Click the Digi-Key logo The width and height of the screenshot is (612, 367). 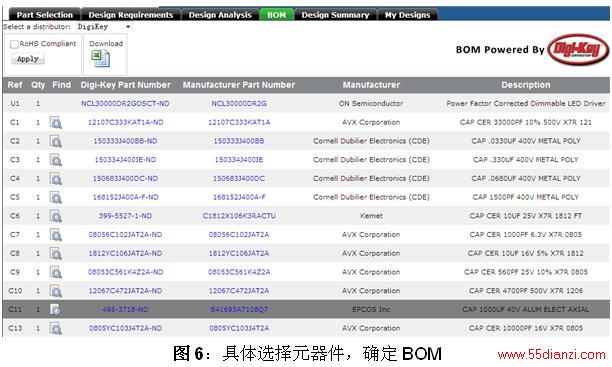(x=578, y=50)
